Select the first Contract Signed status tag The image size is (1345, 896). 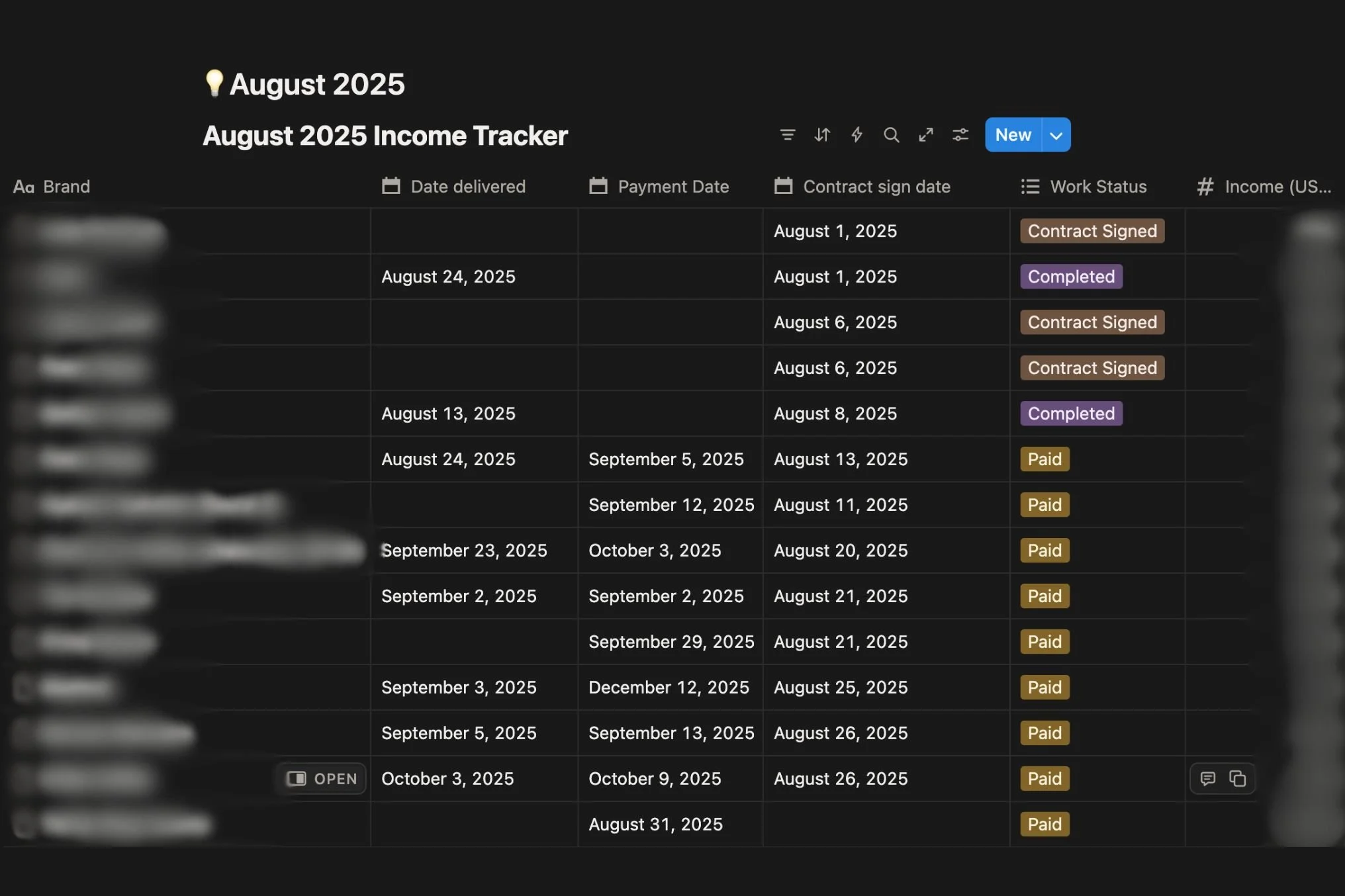[x=1091, y=231]
